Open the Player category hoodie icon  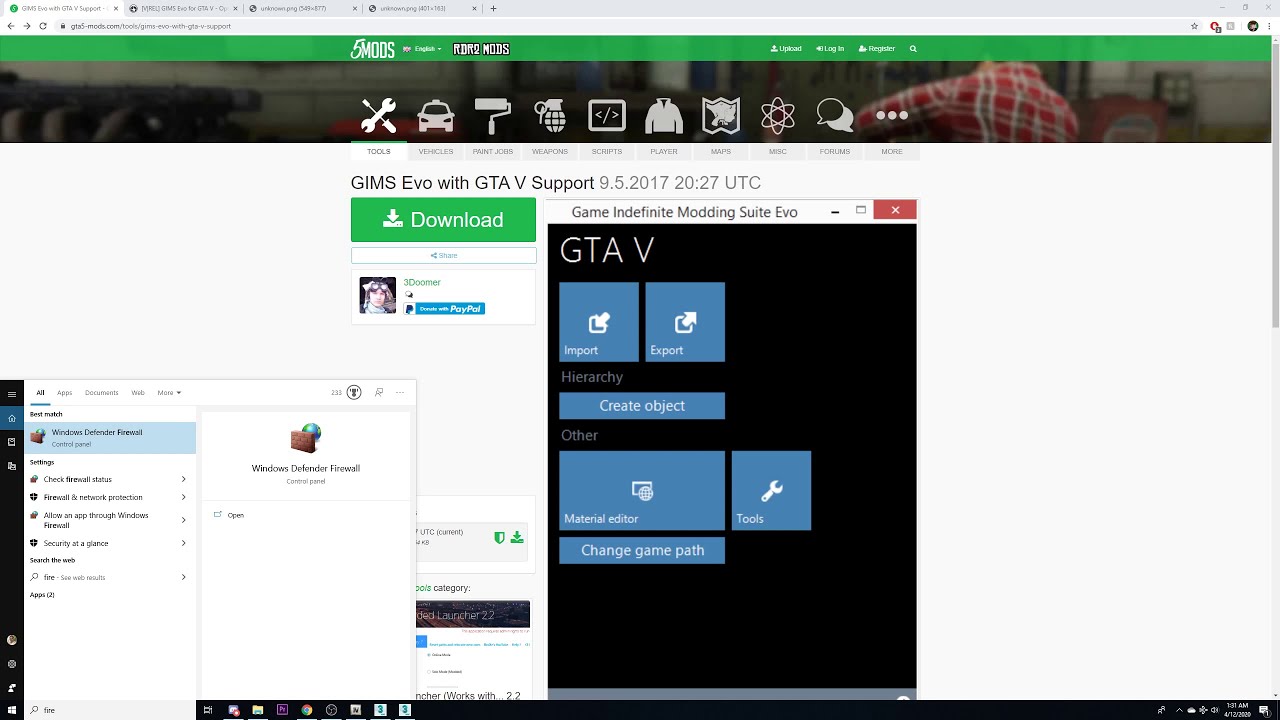pyautogui.click(x=664, y=116)
